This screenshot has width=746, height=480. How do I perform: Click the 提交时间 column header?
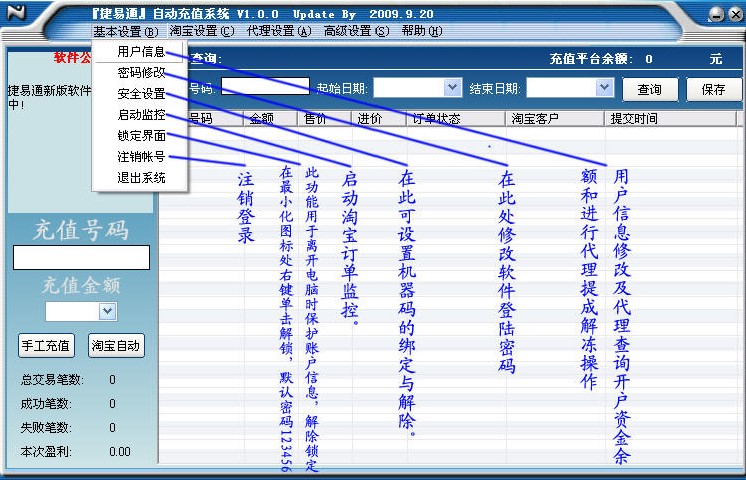click(x=670, y=118)
